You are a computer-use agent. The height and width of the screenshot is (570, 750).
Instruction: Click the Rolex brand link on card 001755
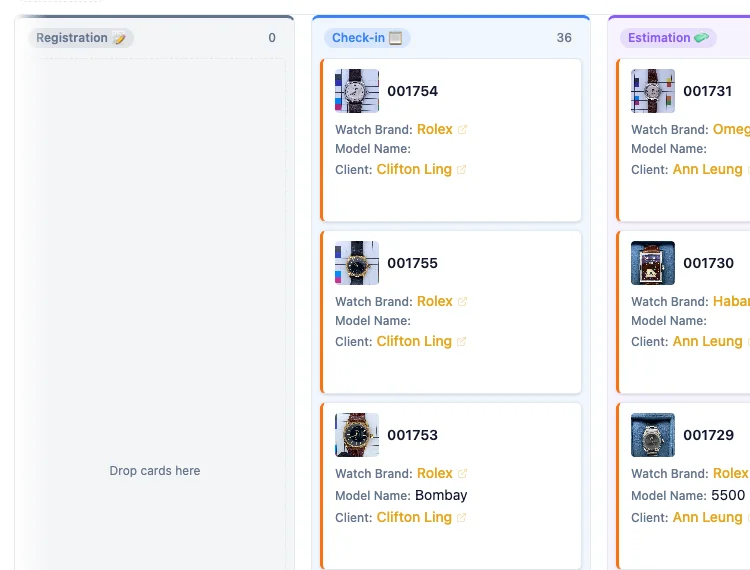[434, 301]
